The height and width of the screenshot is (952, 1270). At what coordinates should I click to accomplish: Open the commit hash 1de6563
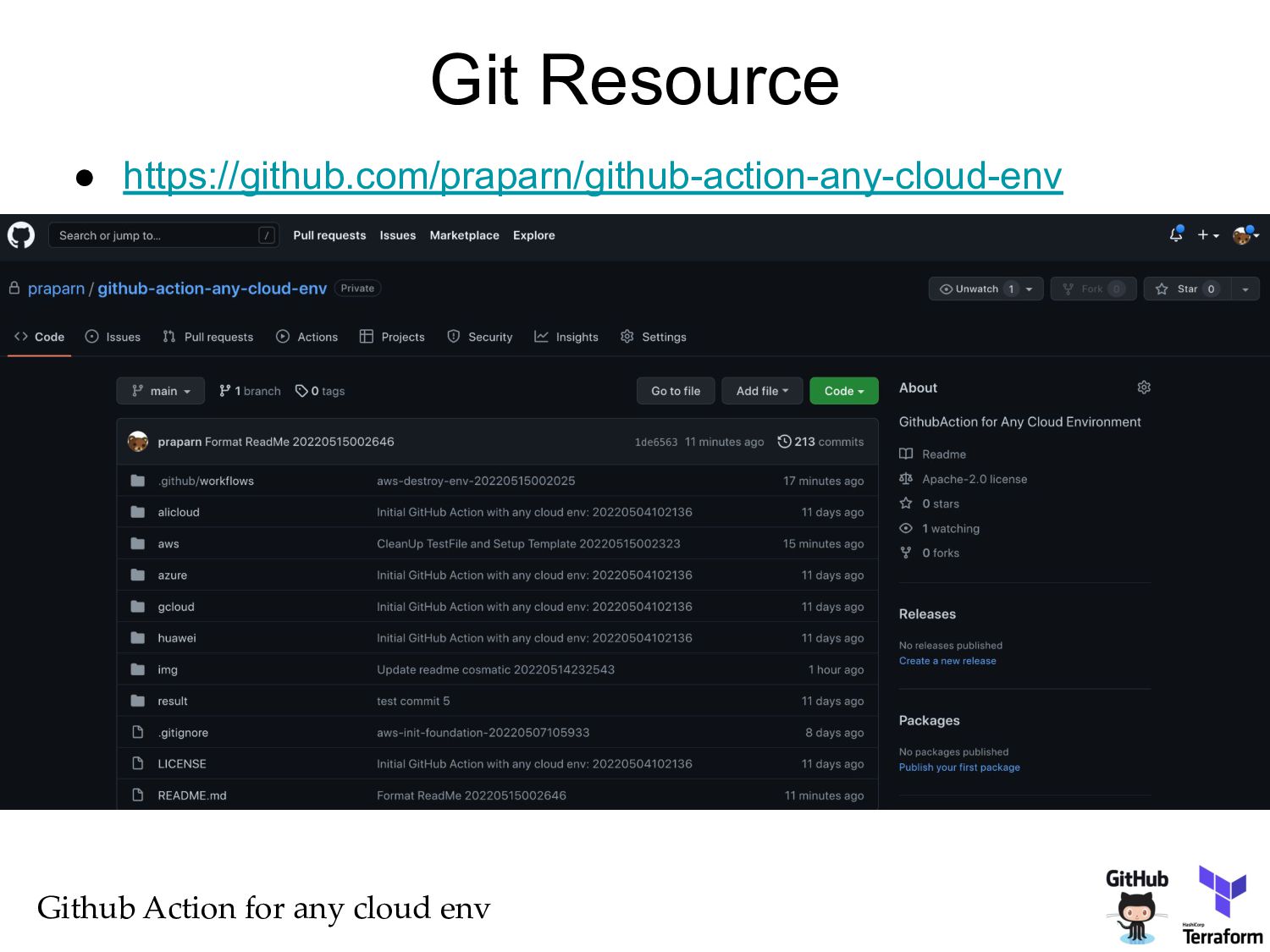pyautogui.click(x=656, y=442)
